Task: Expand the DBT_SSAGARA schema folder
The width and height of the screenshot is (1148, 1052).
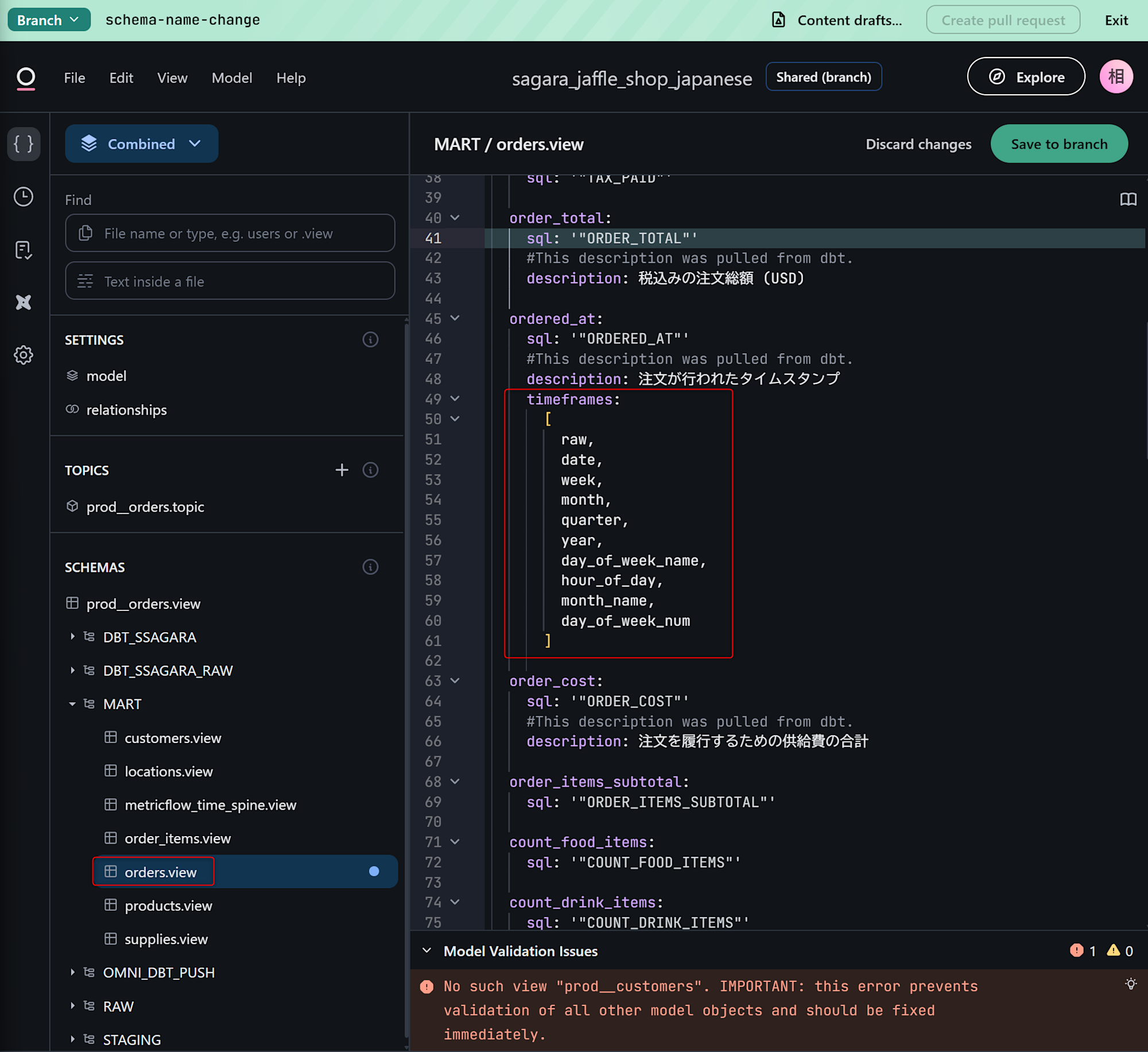Action: [72, 637]
